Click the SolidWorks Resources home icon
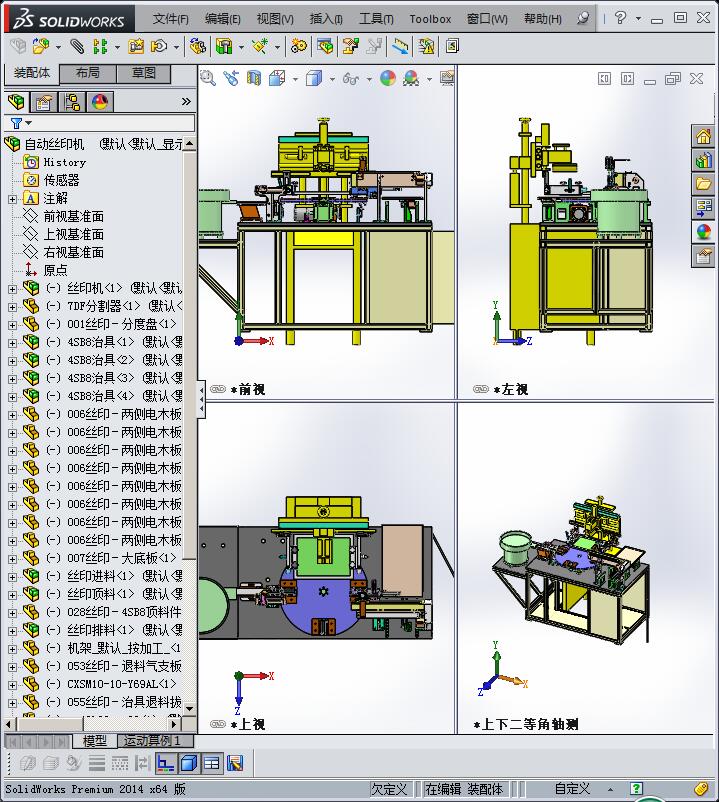The width and height of the screenshot is (719, 802). 703,136
